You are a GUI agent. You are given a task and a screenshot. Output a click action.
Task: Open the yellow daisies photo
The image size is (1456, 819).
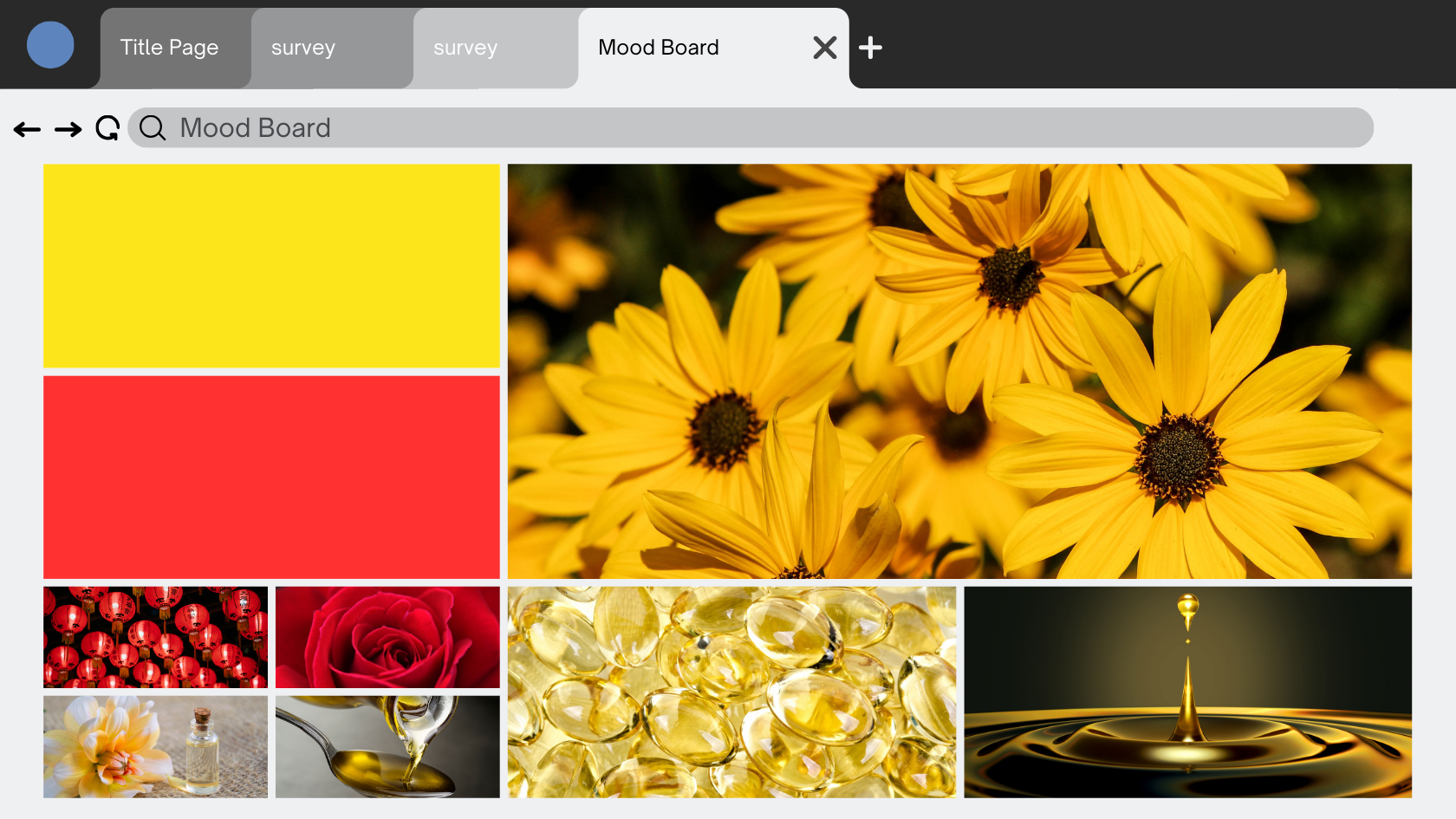click(959, 371)
